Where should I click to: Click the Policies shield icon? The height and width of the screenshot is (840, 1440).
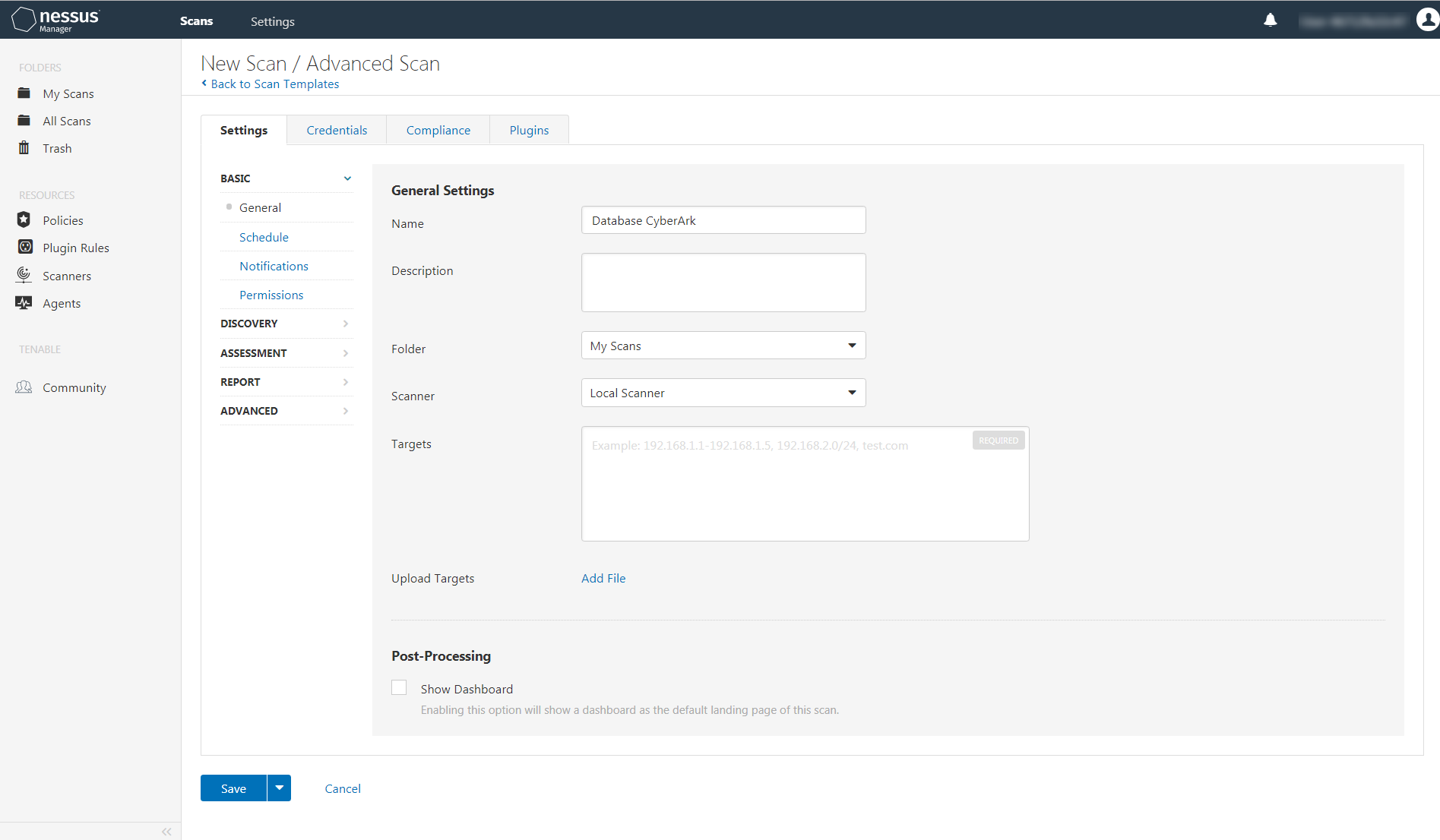(x=24, y=220)
